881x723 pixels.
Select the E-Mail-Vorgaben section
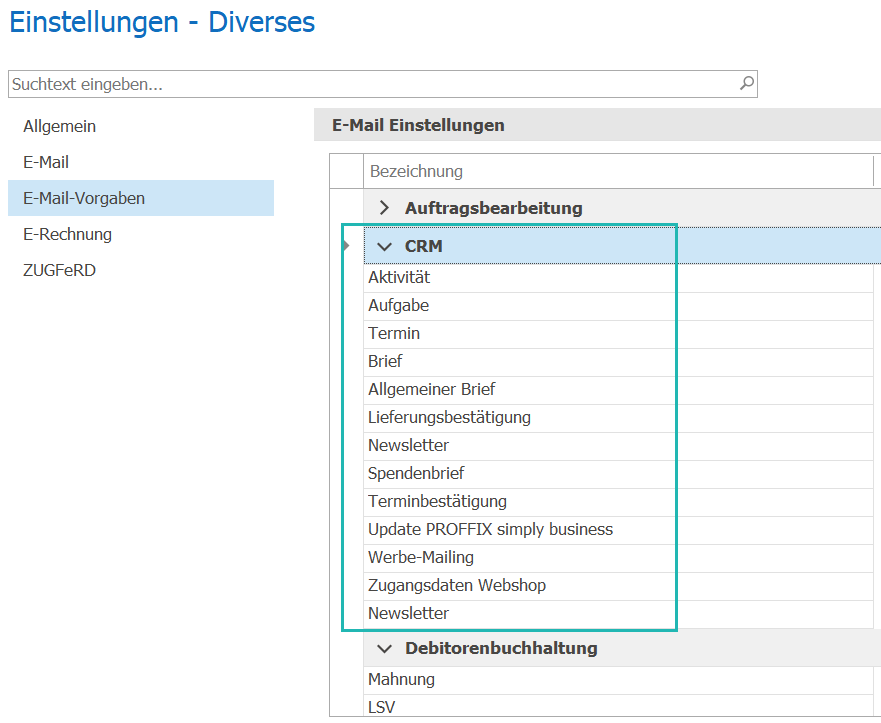(140, 198)
